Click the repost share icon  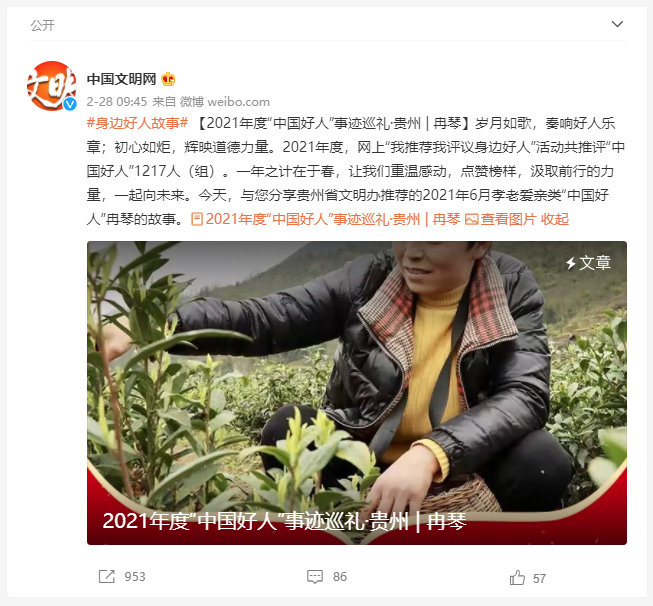tap(107, 576)
